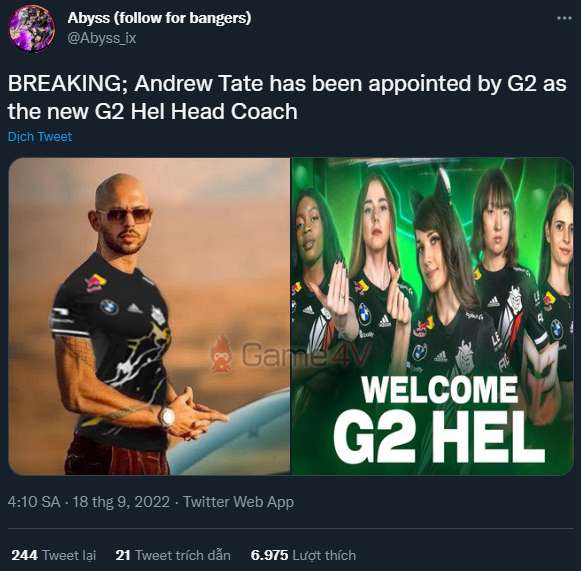Click the Red Bull logo on Tate's shirt
Viewport: 581px width, 571px height.
click(x=95, y=283)
